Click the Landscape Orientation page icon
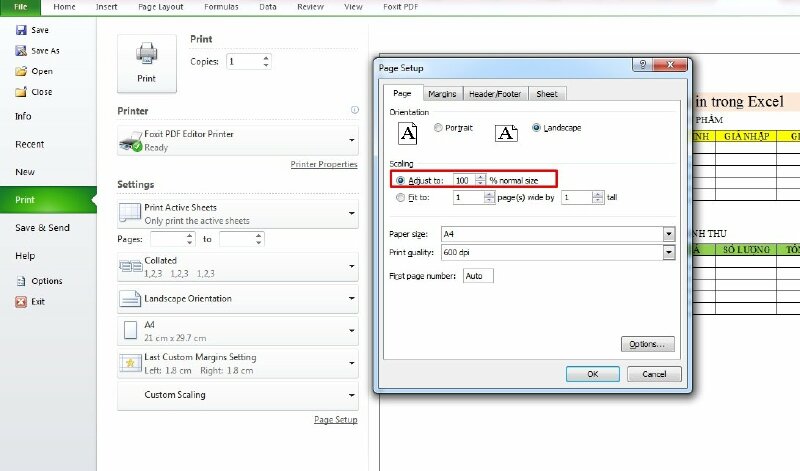Viewport: 800px width, 471px height. click(130, 299)
